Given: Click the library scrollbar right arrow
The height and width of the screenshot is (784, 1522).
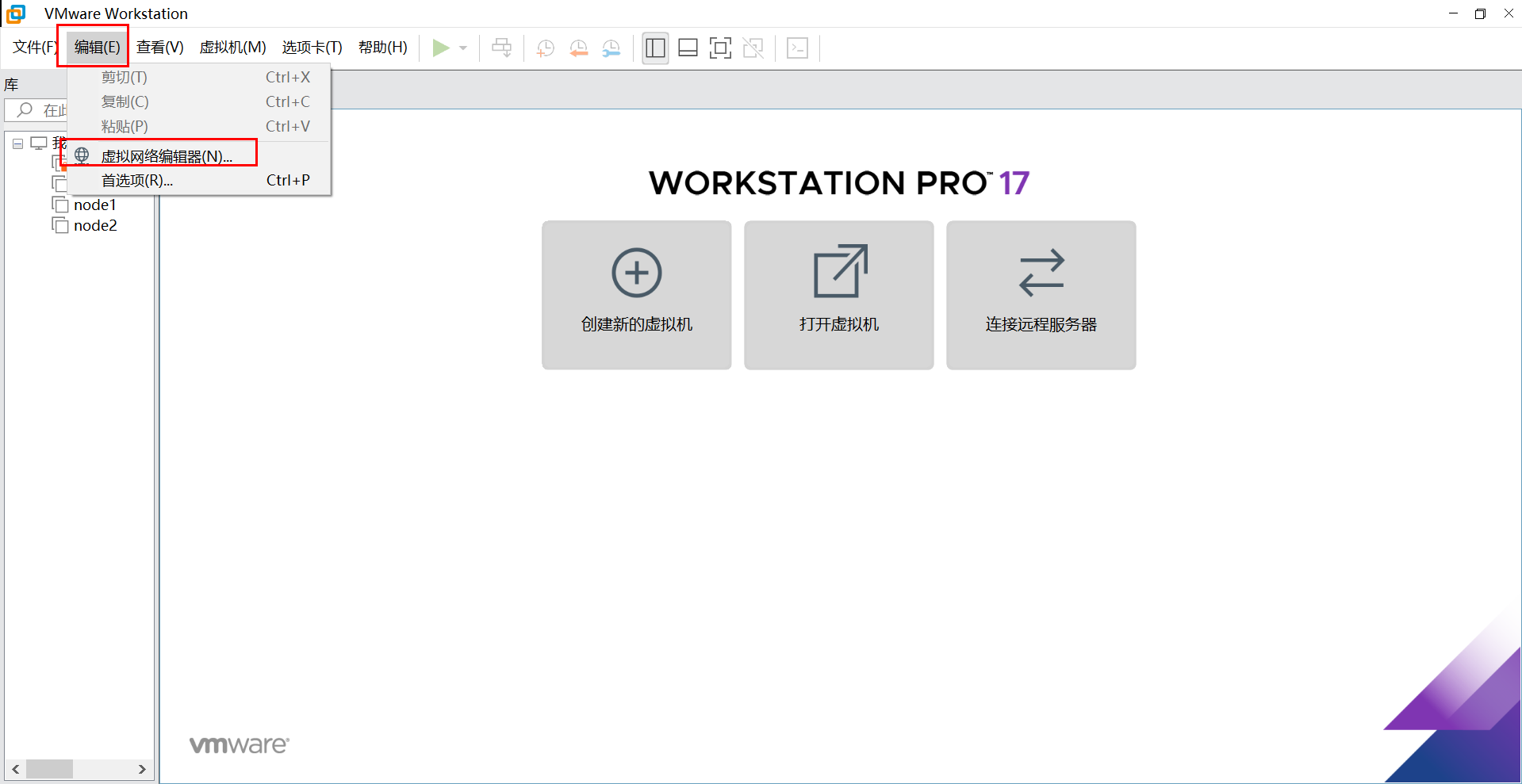Looking at the screenshot, I should point(142,769).
